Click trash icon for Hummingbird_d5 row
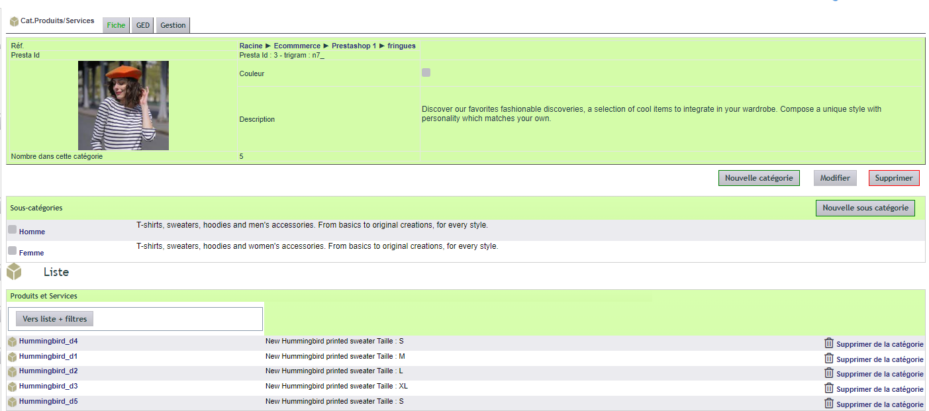The image size is (929, 411). tap(829, 403)
